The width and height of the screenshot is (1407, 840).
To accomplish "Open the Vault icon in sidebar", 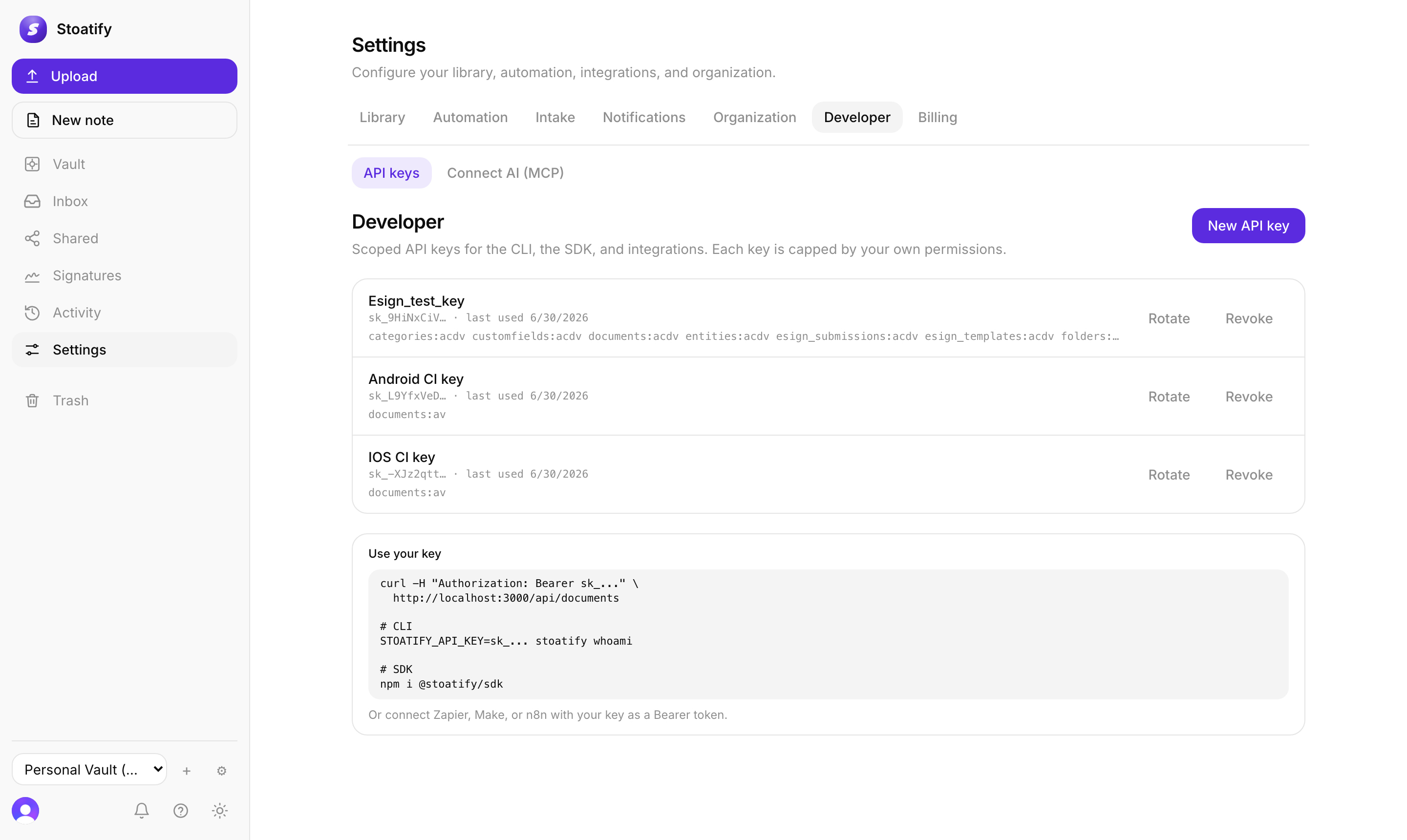I will pos(32,164).
